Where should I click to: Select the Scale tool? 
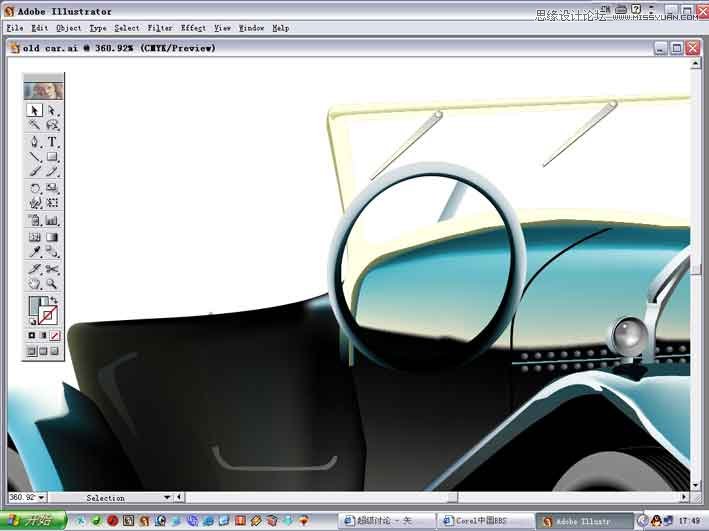pyautogui.click(x=52, y=188)
